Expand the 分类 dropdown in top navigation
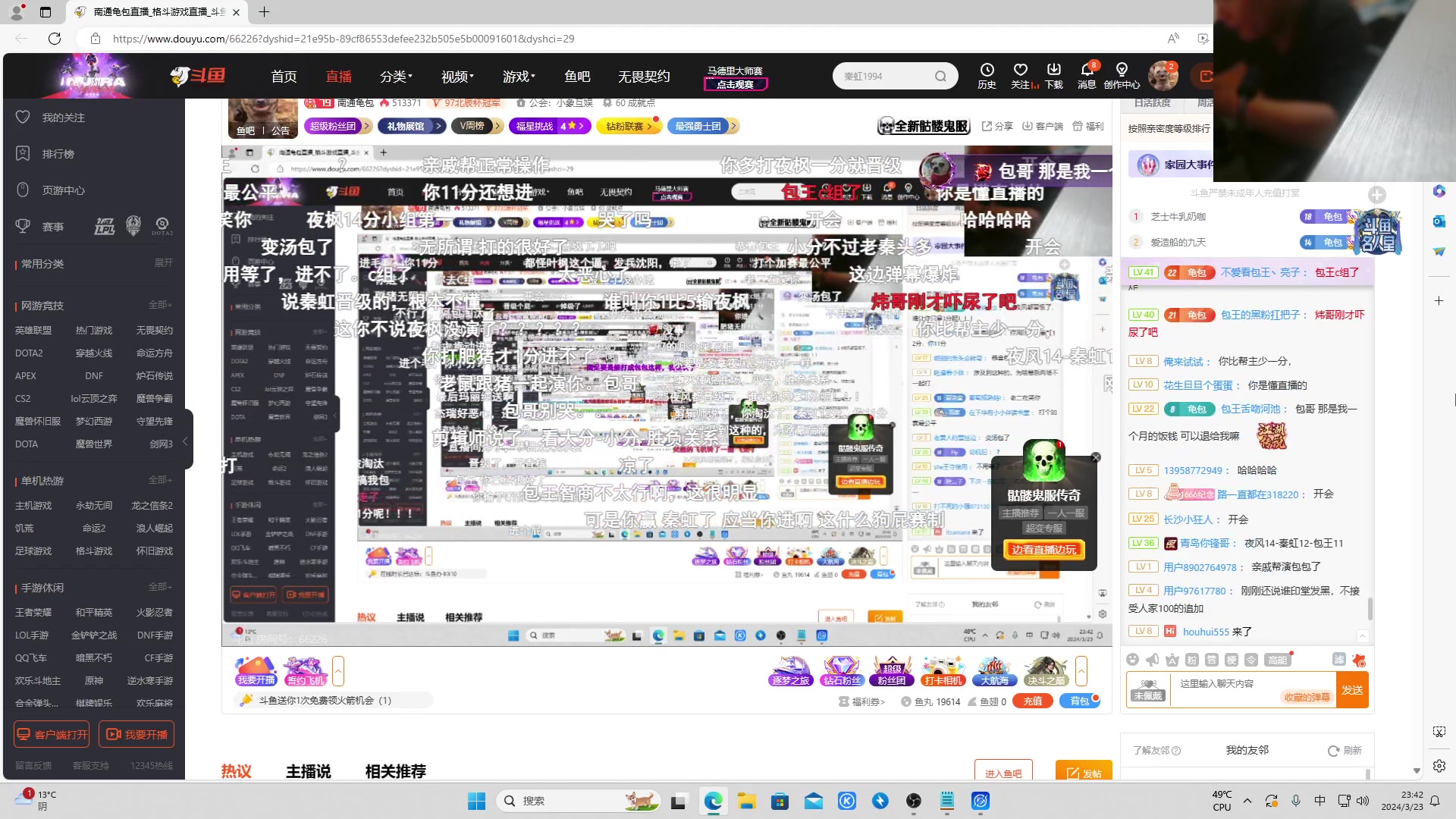The image size is (1456, 819). point(396,77)
